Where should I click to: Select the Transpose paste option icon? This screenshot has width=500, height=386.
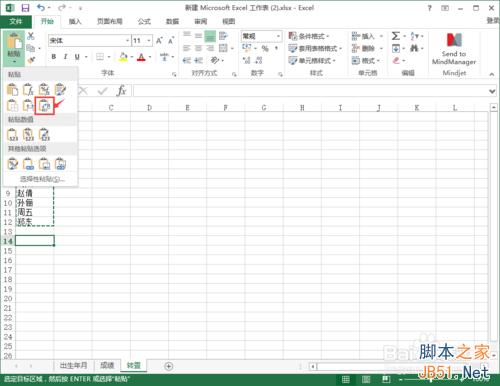[x=44, y=106]
